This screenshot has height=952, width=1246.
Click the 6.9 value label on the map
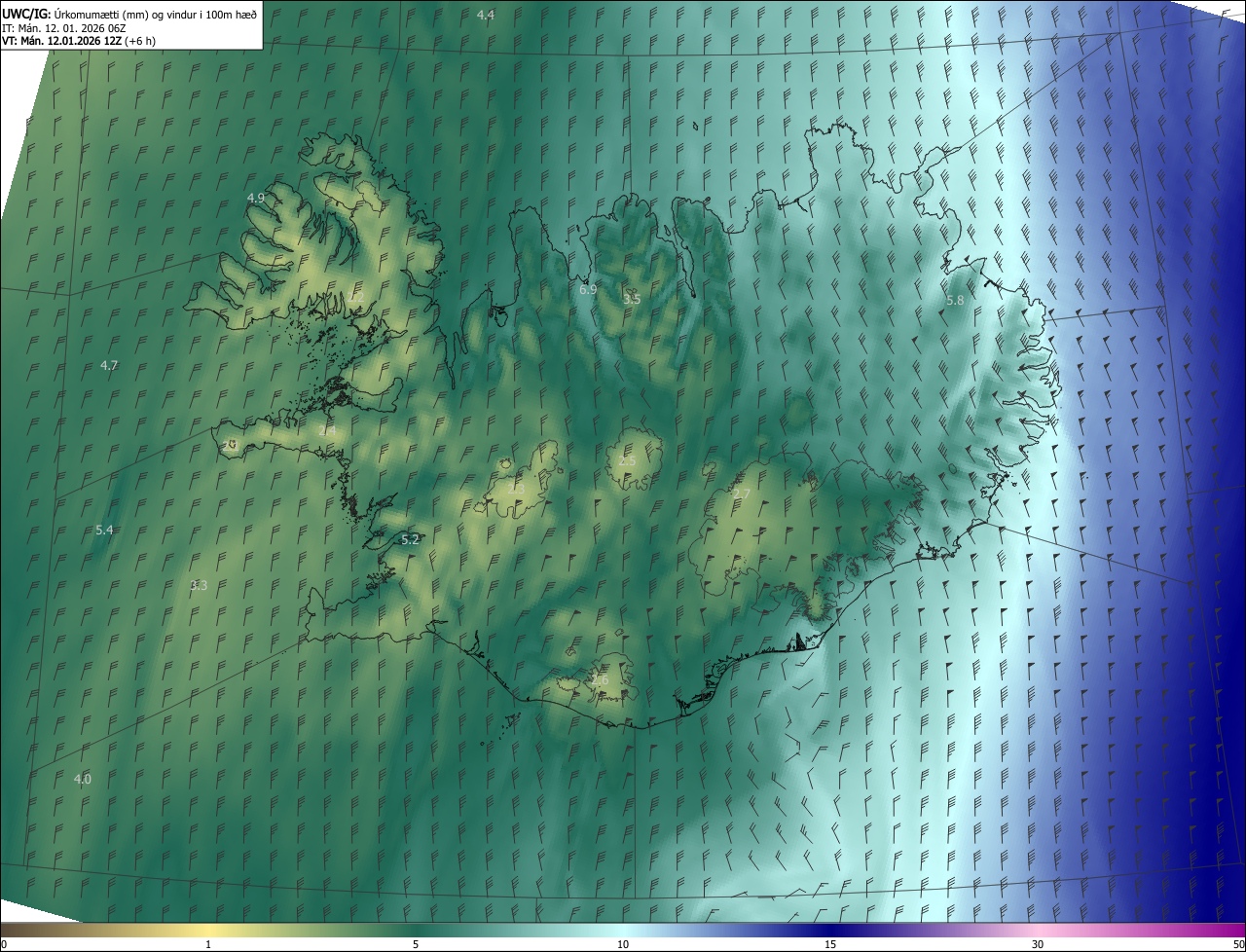588,290
